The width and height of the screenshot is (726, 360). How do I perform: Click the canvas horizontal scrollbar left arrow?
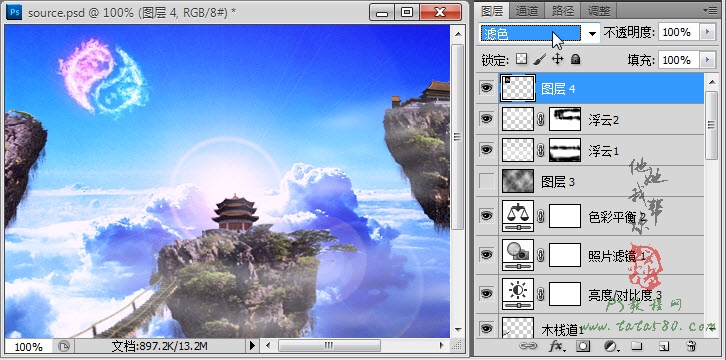pyautogui.click(x=268, y=345)
